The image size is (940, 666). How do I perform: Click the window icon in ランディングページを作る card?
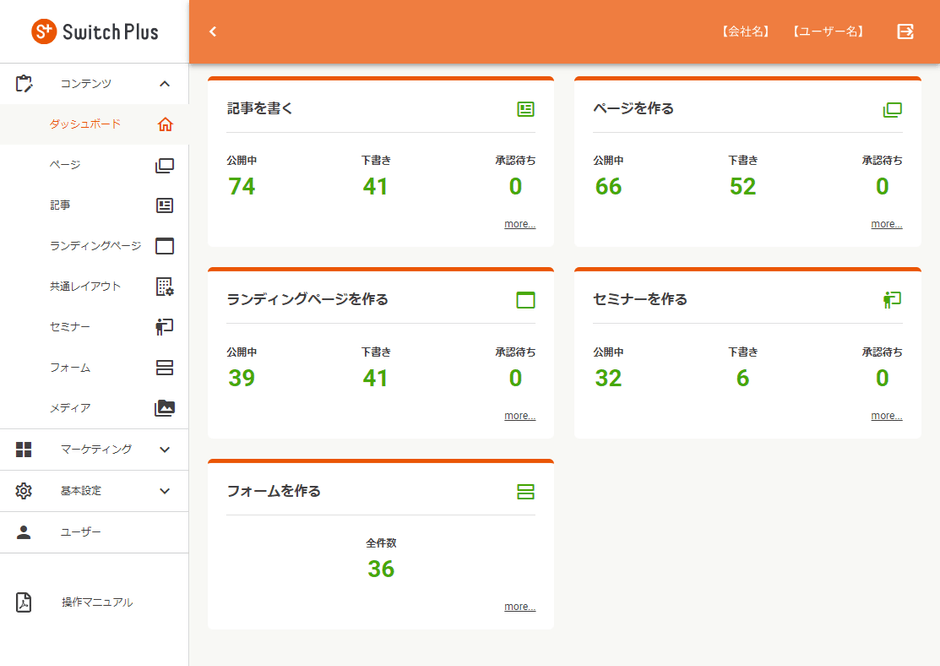[x=526, y=300]
